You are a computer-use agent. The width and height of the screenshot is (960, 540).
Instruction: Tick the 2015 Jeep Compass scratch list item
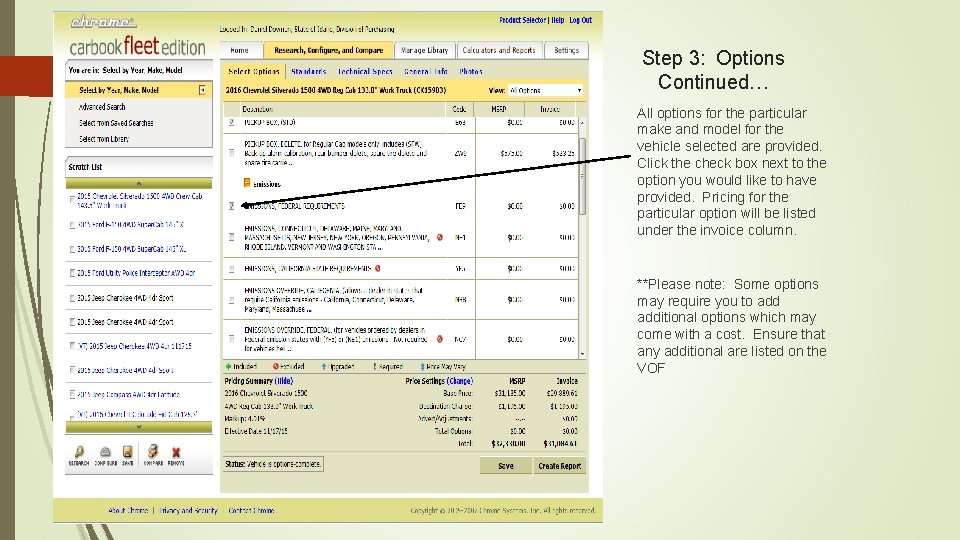coord(72,394)
